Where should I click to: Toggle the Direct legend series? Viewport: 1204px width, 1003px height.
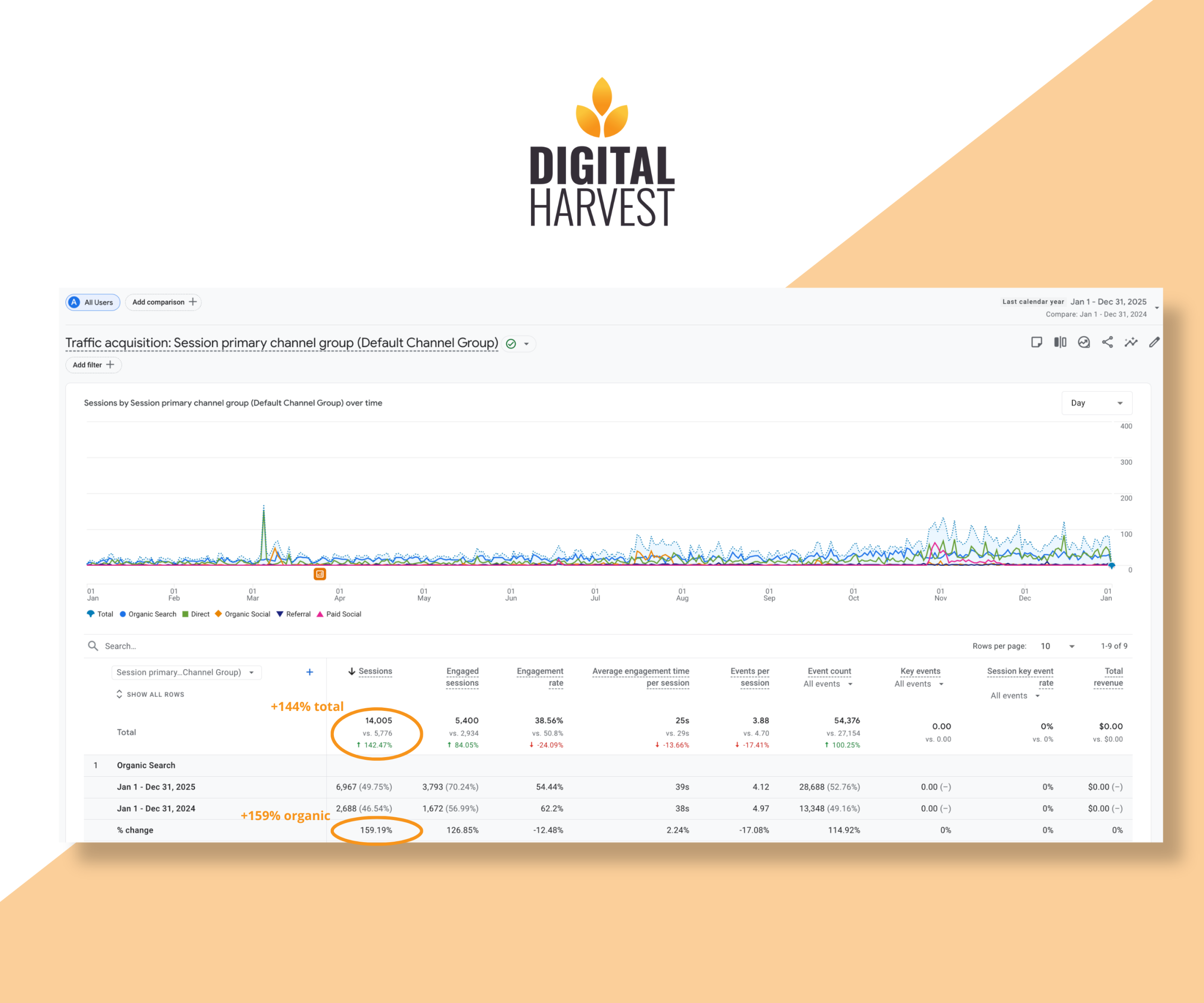[x=196, y=614]
